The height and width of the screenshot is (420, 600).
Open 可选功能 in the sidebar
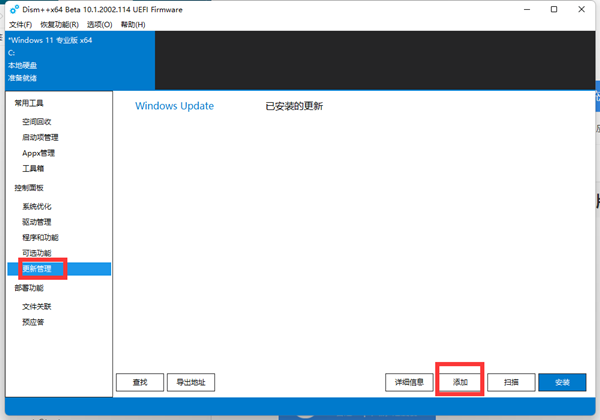point(37,253)
